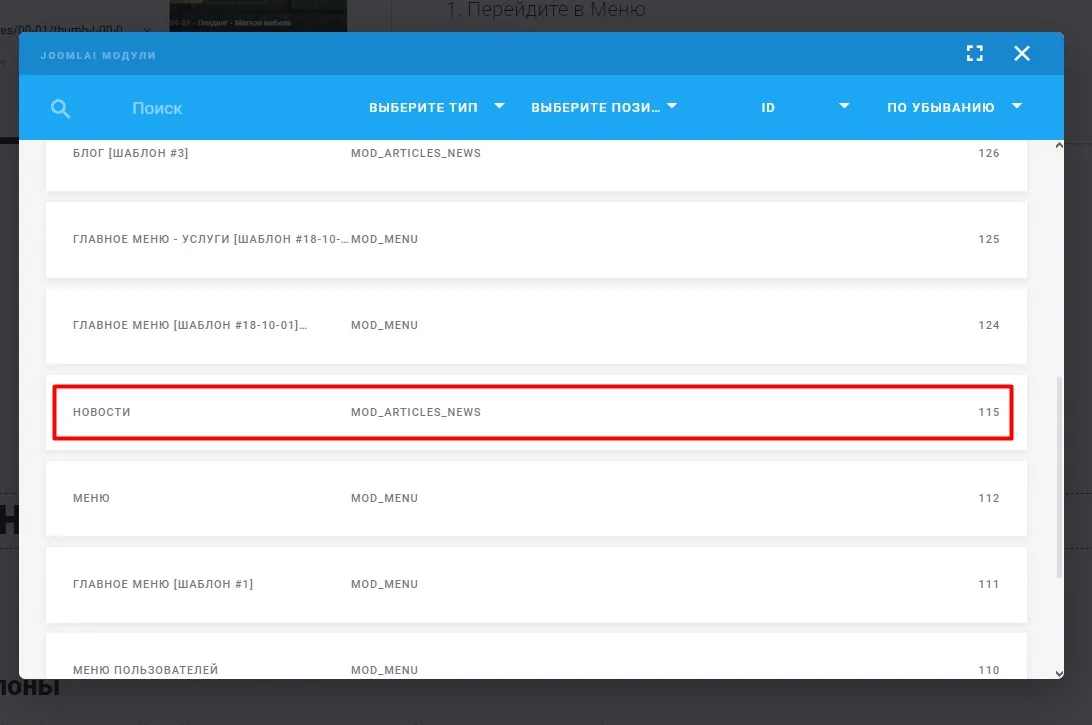Click the search magnifier icon
This screenshot has width=1092, height=725.
61,109
